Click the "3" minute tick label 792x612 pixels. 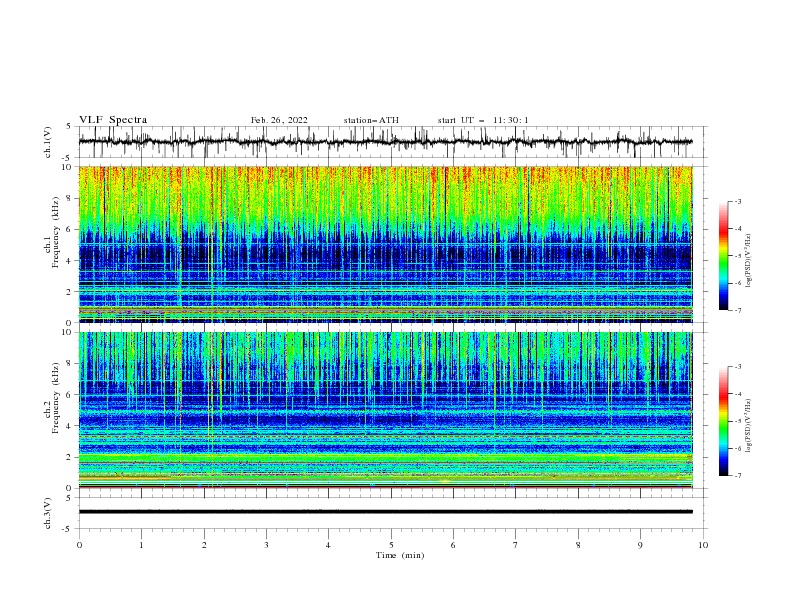point(266,545)
